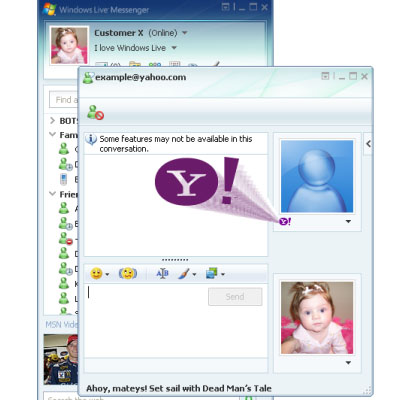
Task: Select the away contact icon in Family group
Action: click(65, 164)
